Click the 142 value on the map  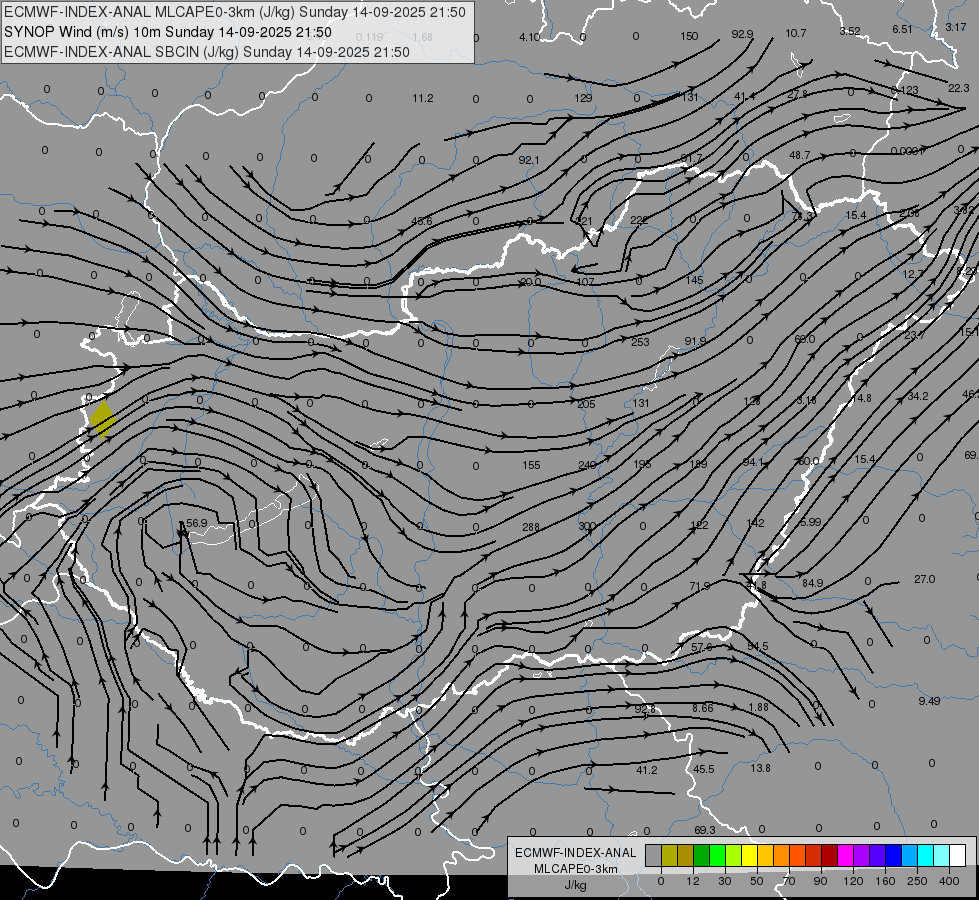pyautogui.click(x=755, y=523)
